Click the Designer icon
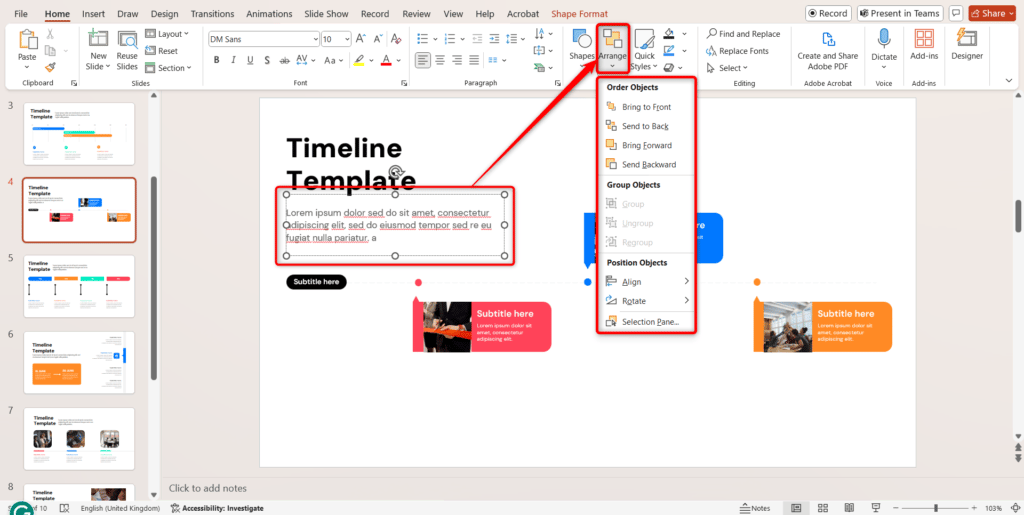This screenshot has width=1024, height=515. pos(966,45)
